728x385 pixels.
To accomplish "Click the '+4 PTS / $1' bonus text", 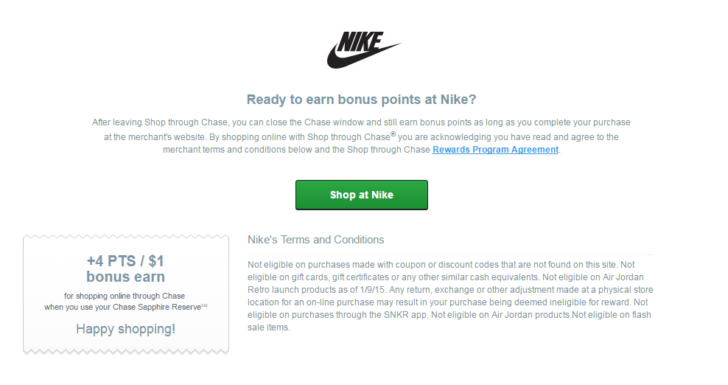I will click(x=125, y=261).
